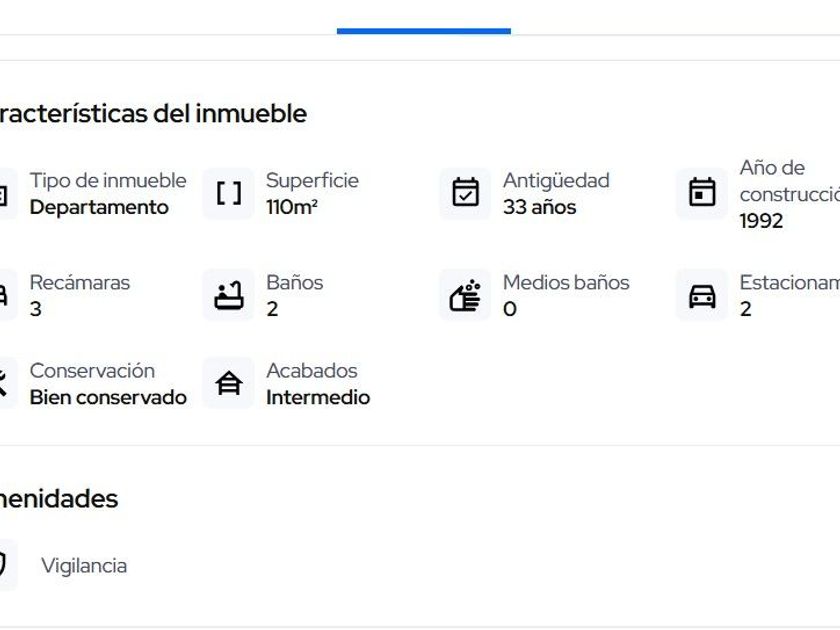Click the Estacionamiento car icon
The width and height of the screenshot is (840, 630).
702,295
